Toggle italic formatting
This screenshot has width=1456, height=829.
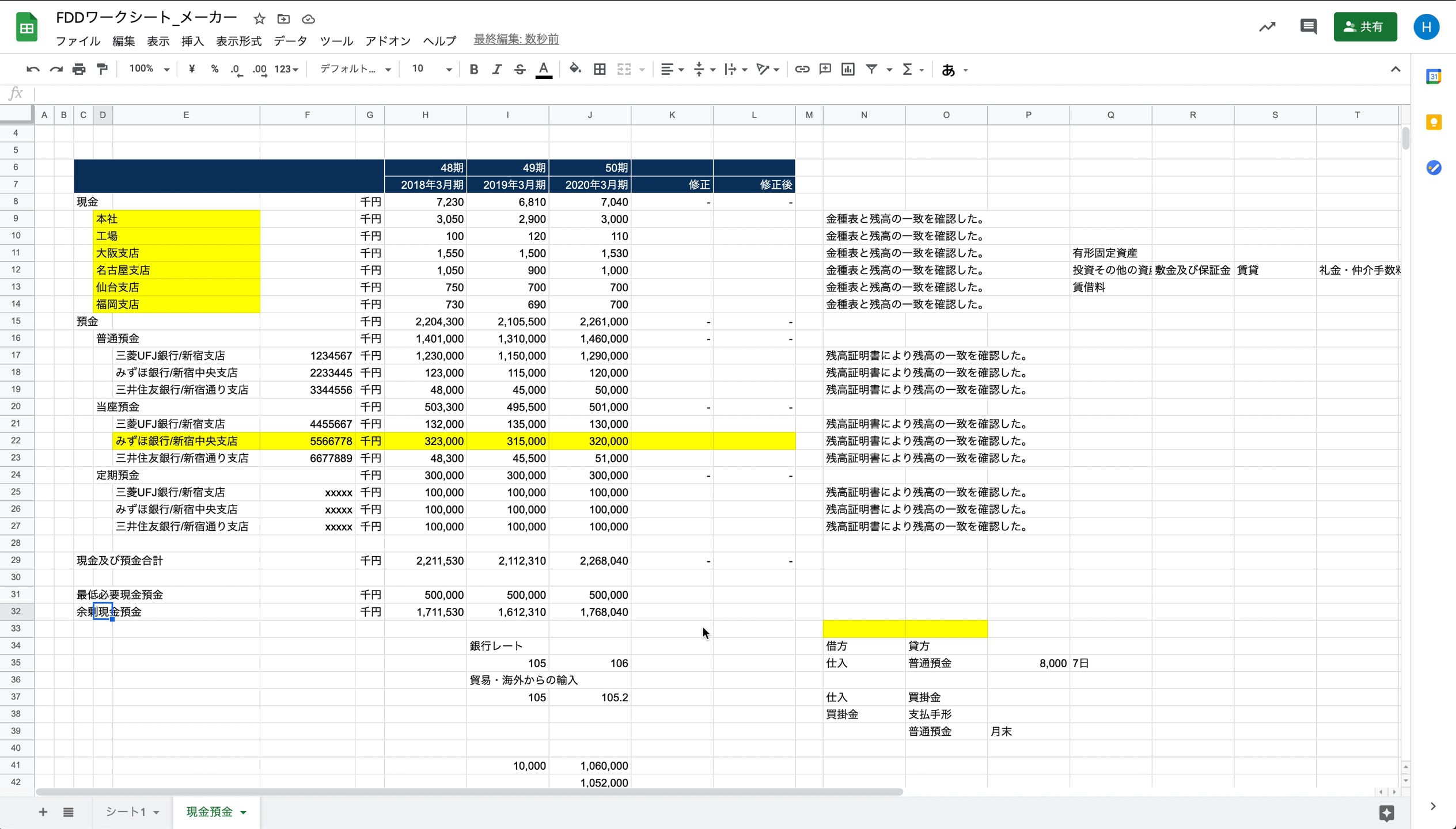click(x=496, y=69)
